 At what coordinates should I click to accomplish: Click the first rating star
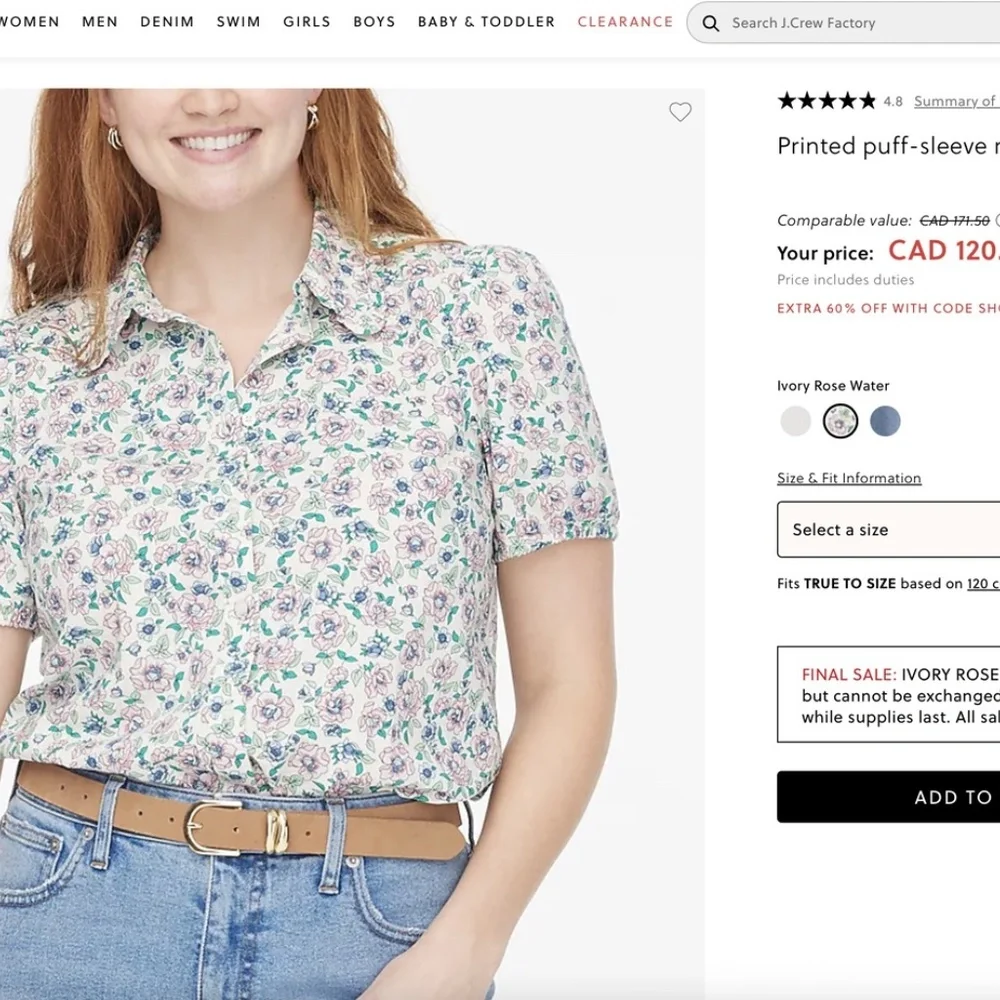(x=786, y=100)
